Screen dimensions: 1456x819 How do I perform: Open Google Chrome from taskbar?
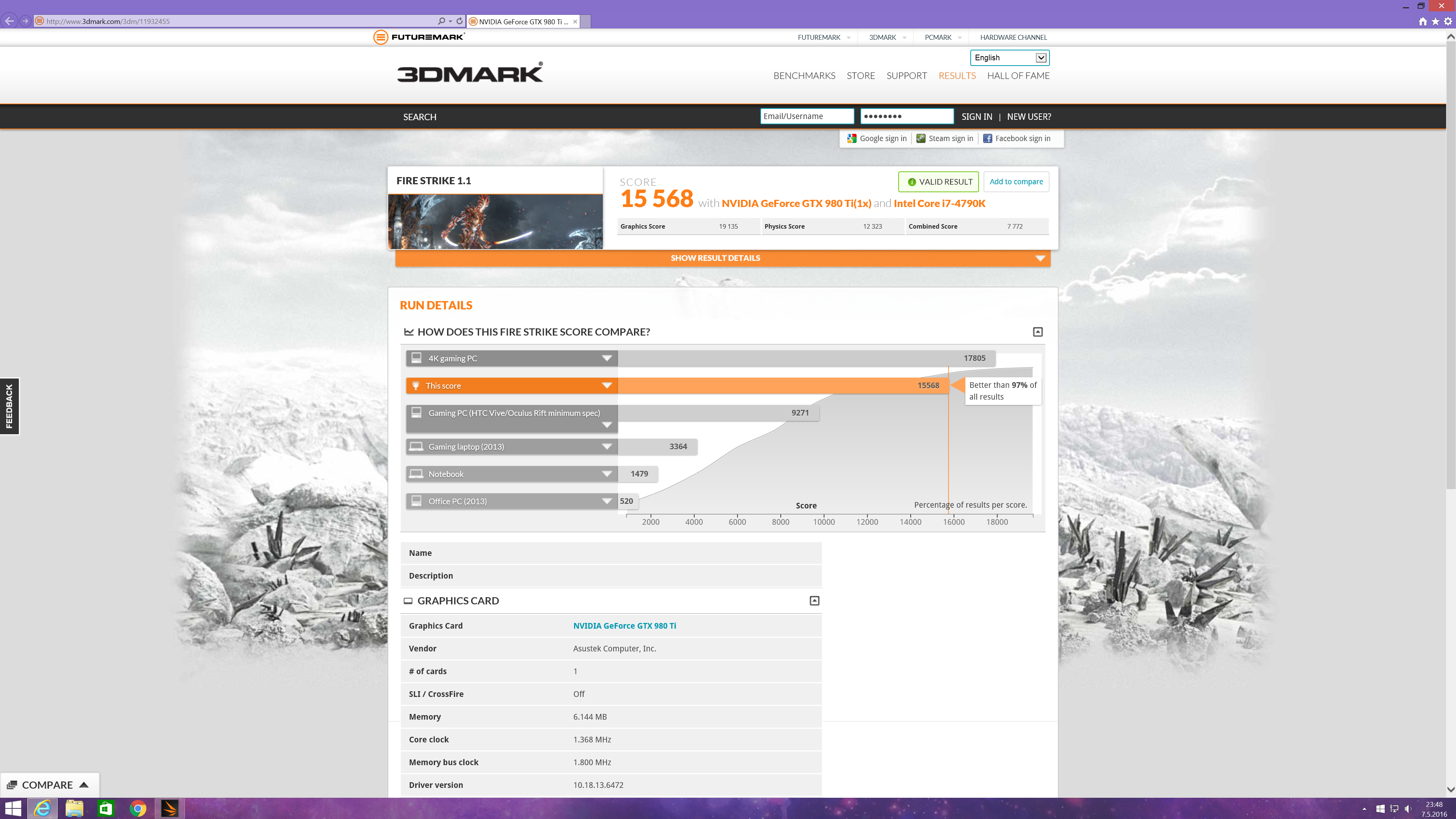[137, 808]
